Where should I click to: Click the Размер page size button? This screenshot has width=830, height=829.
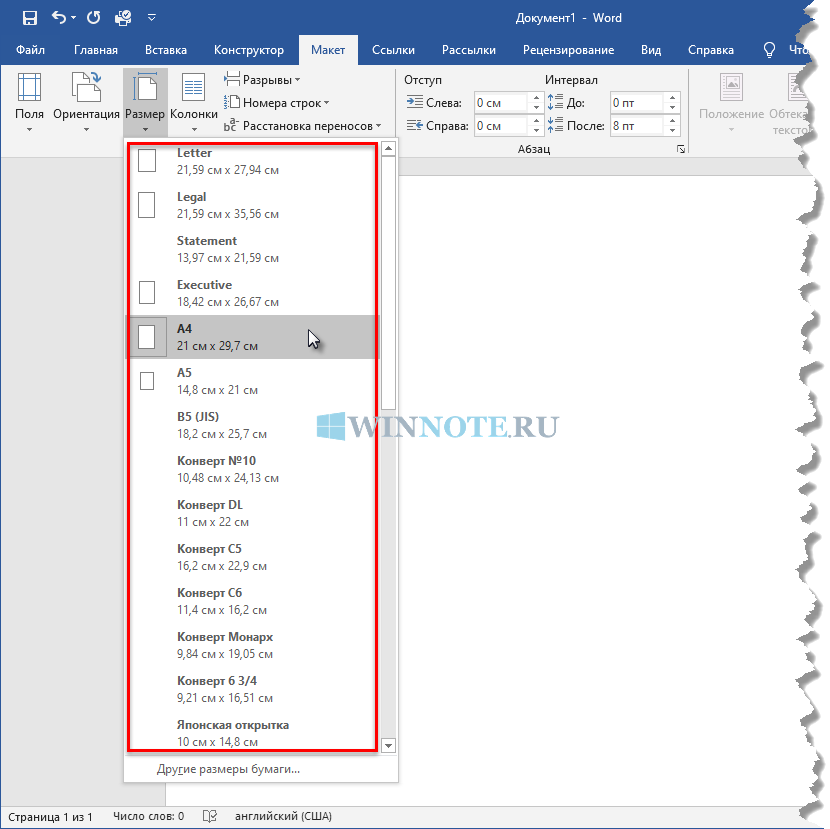tap(145, 102)
